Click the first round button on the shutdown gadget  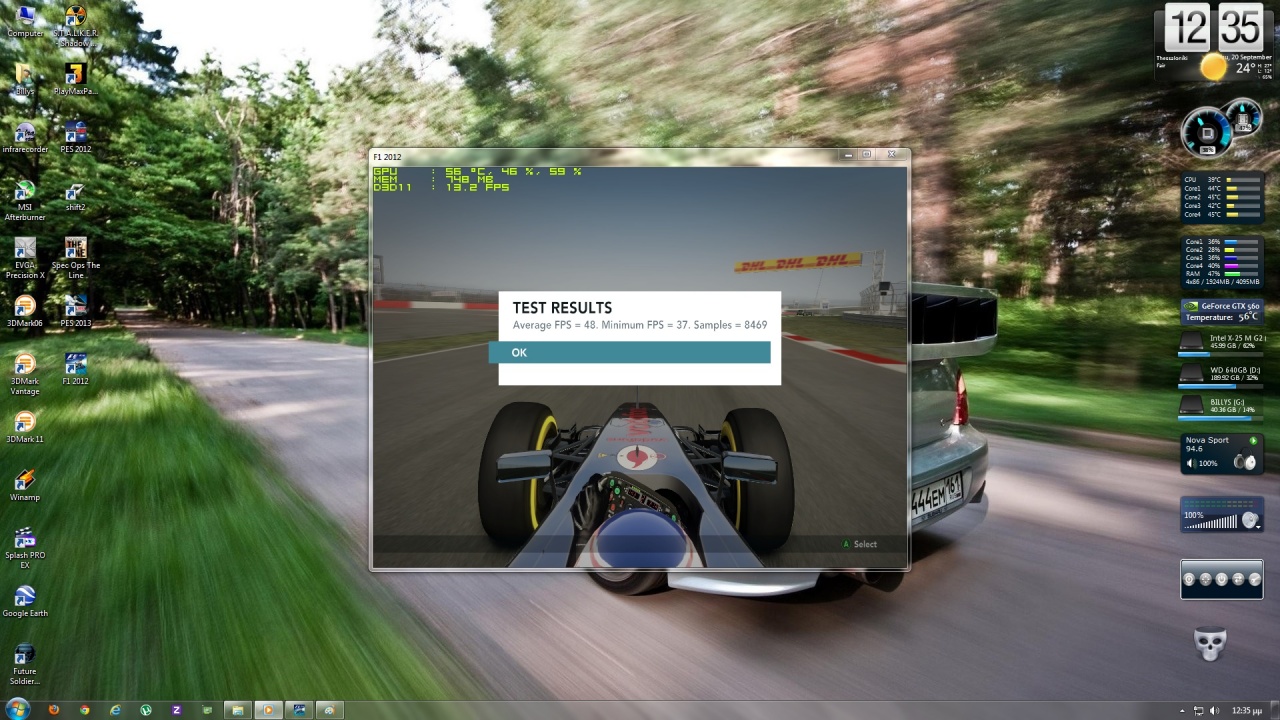pyautogui.click(x=1190, y=579)
